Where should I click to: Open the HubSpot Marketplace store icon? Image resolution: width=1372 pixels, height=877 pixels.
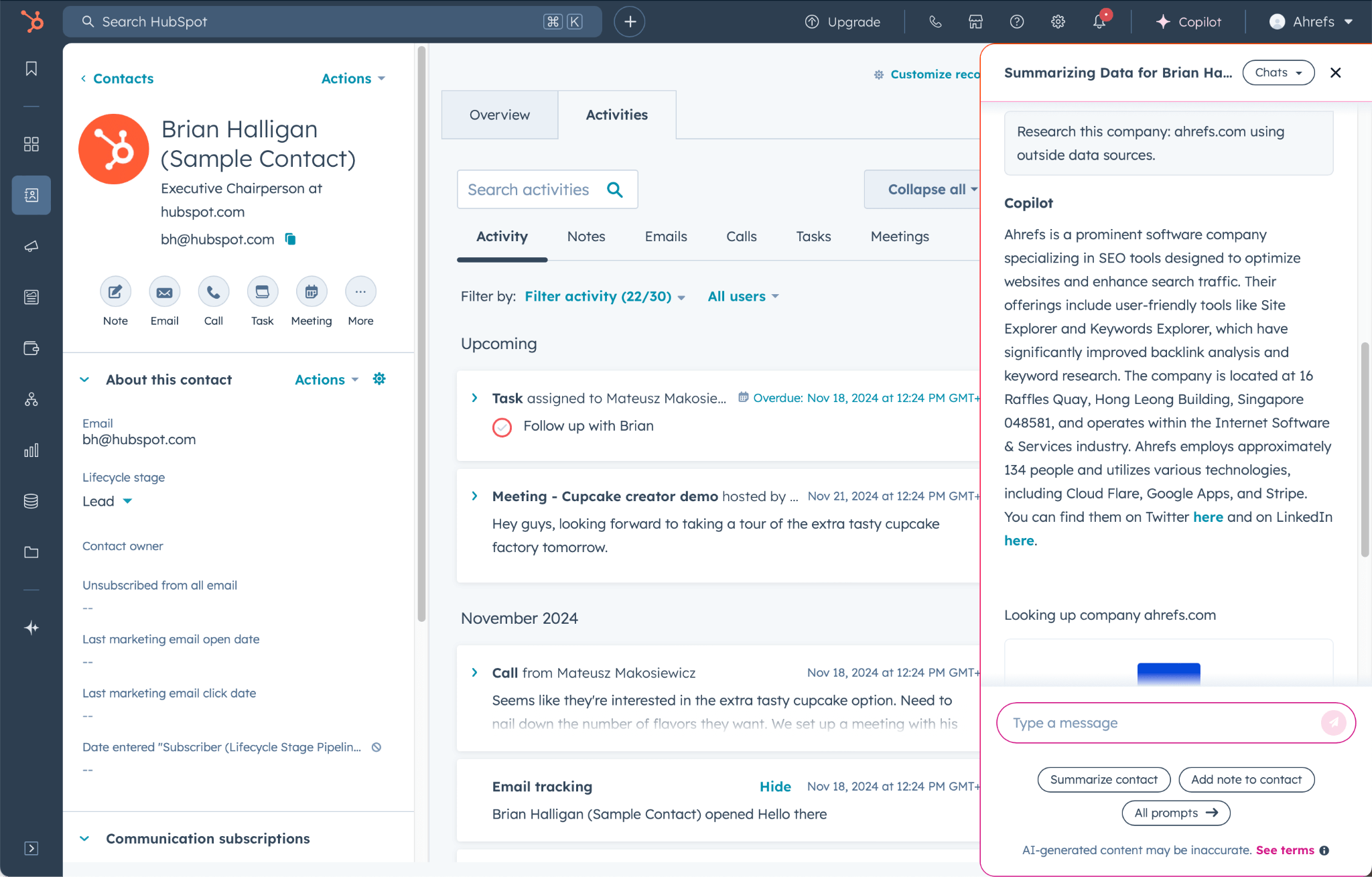click(x=975, y=21)
